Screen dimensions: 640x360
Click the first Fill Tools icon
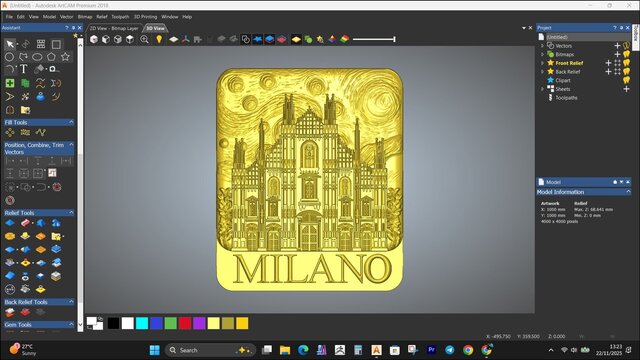click(x=10, y=132)
